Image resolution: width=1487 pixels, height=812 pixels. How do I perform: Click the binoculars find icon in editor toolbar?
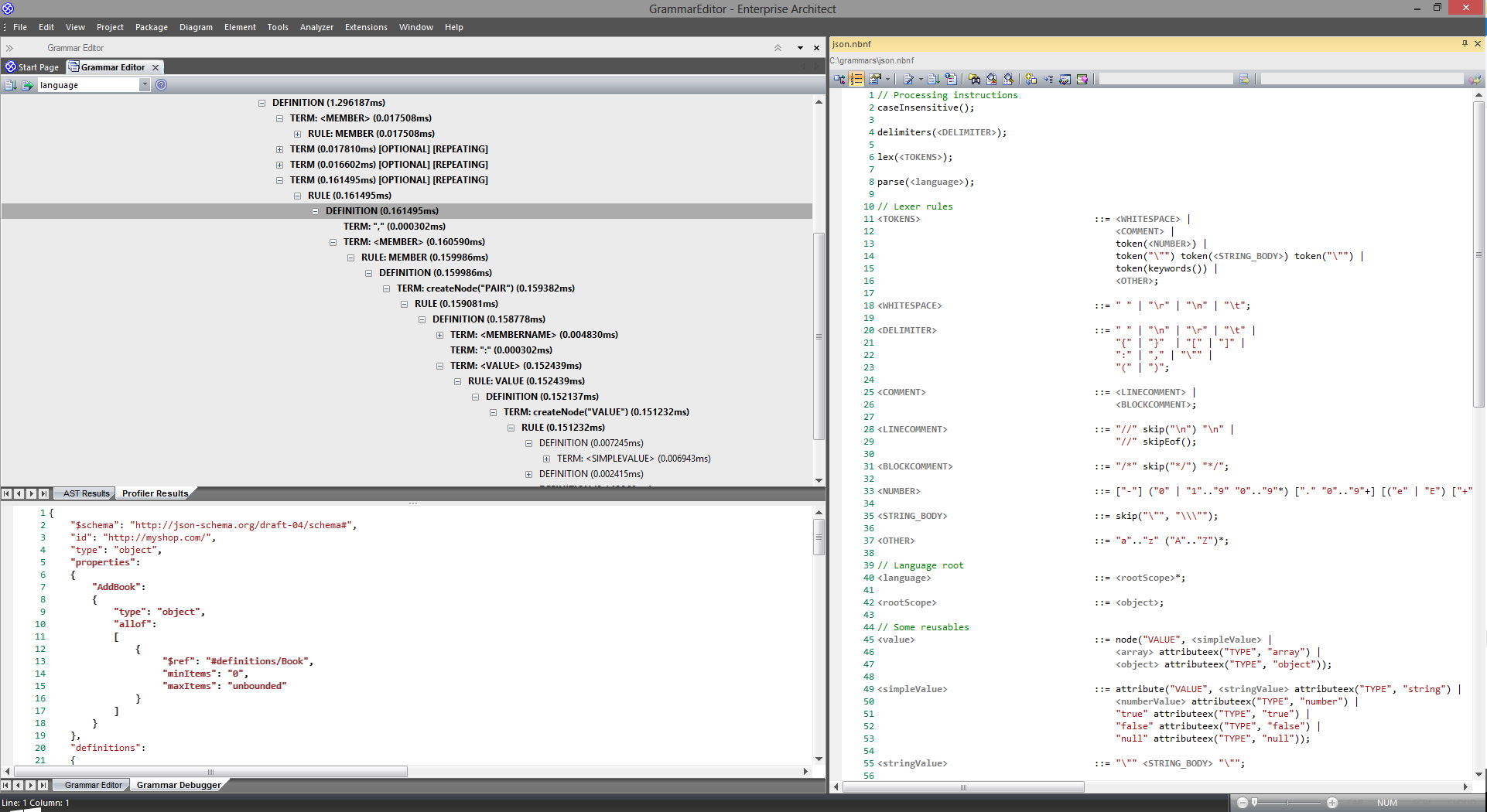click(974, 79)
